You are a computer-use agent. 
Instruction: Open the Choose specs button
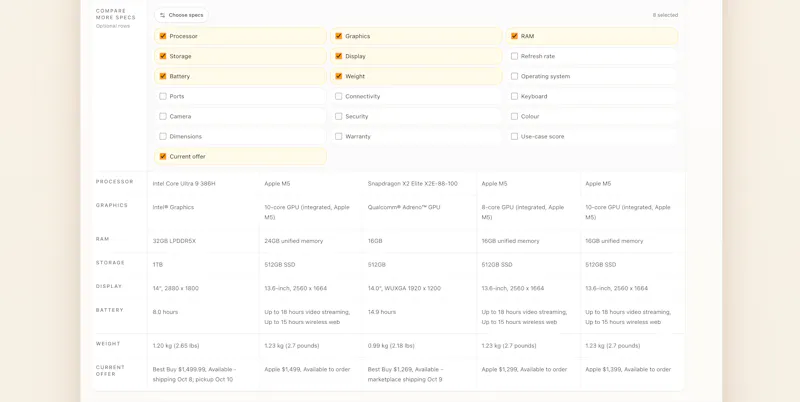coord(181,15)
